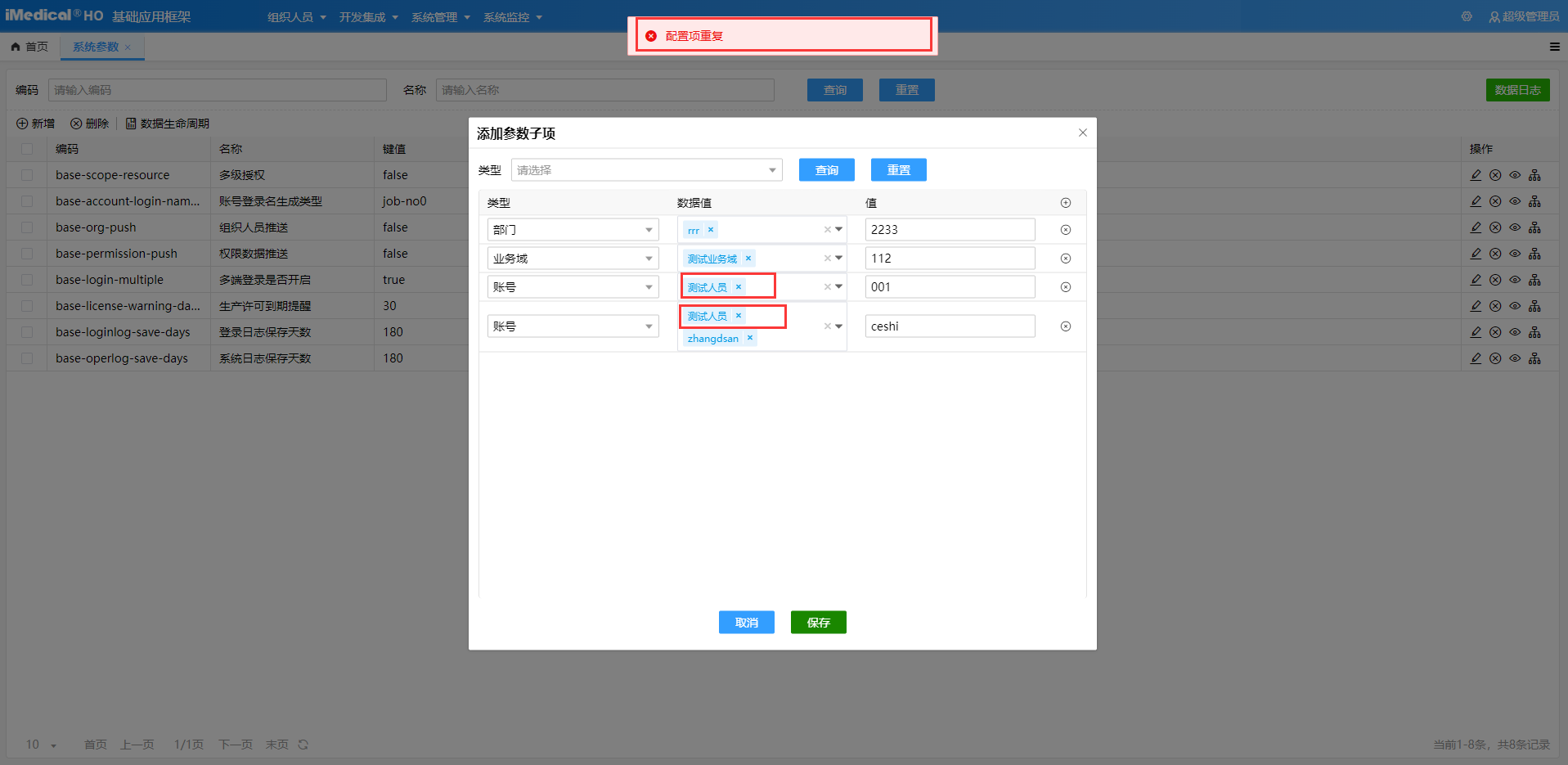Click edit pencil for base-scope-resource row
The height and width of the screenshot is (765, 1568).
click(1476, 175)
